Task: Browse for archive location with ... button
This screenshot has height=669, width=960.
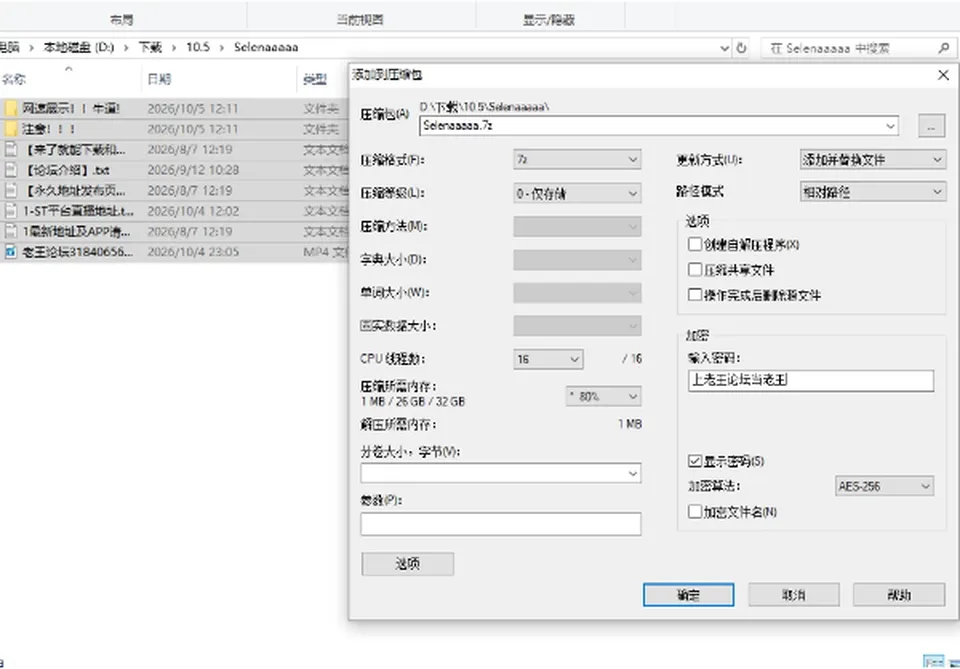Action: coord(931,126)
